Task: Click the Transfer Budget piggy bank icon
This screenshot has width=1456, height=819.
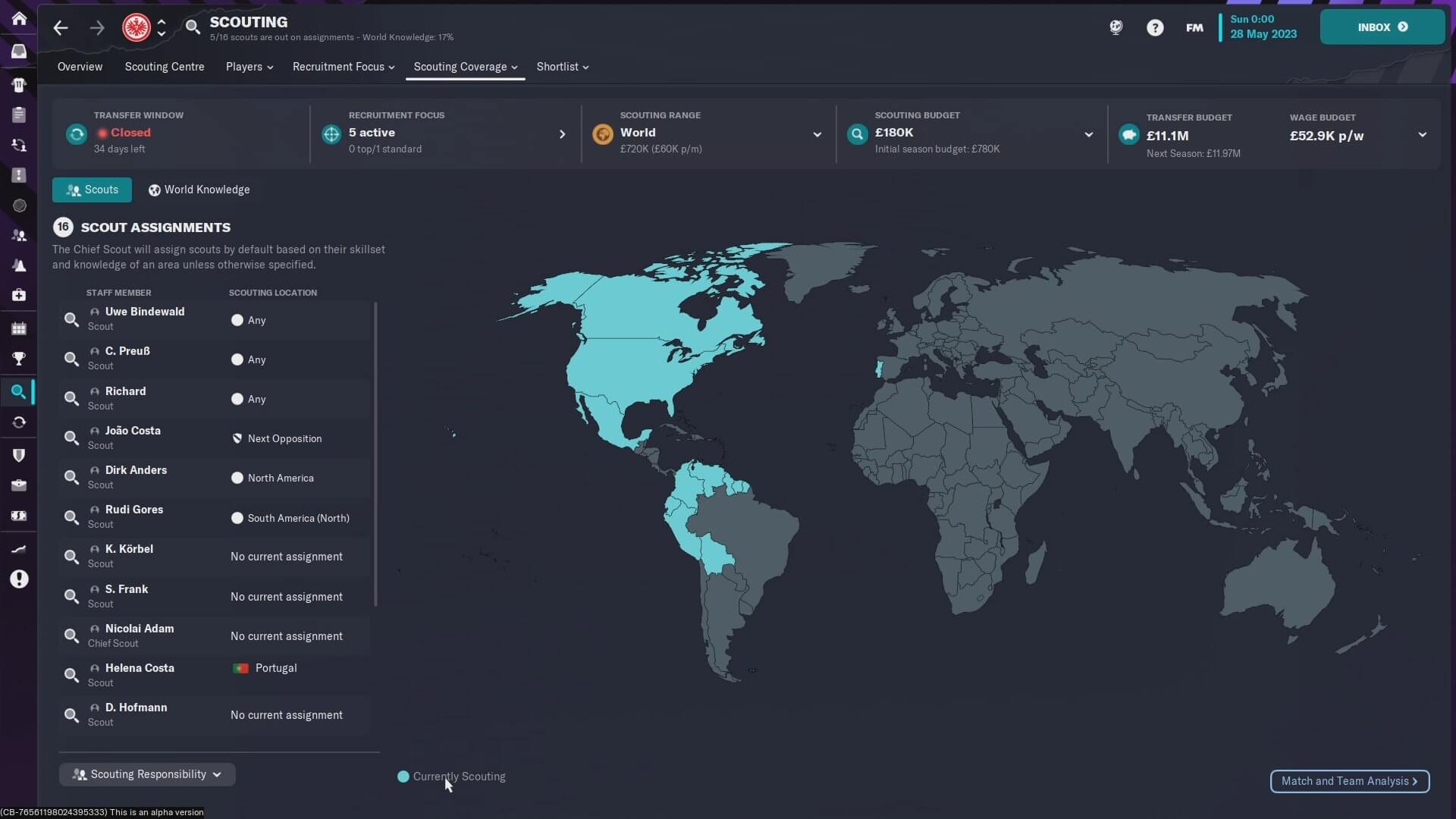Action: point(1128,134)
